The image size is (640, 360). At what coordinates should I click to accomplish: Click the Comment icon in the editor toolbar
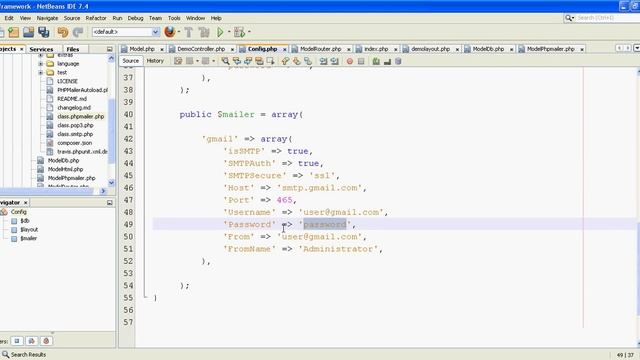pos(376,61)
